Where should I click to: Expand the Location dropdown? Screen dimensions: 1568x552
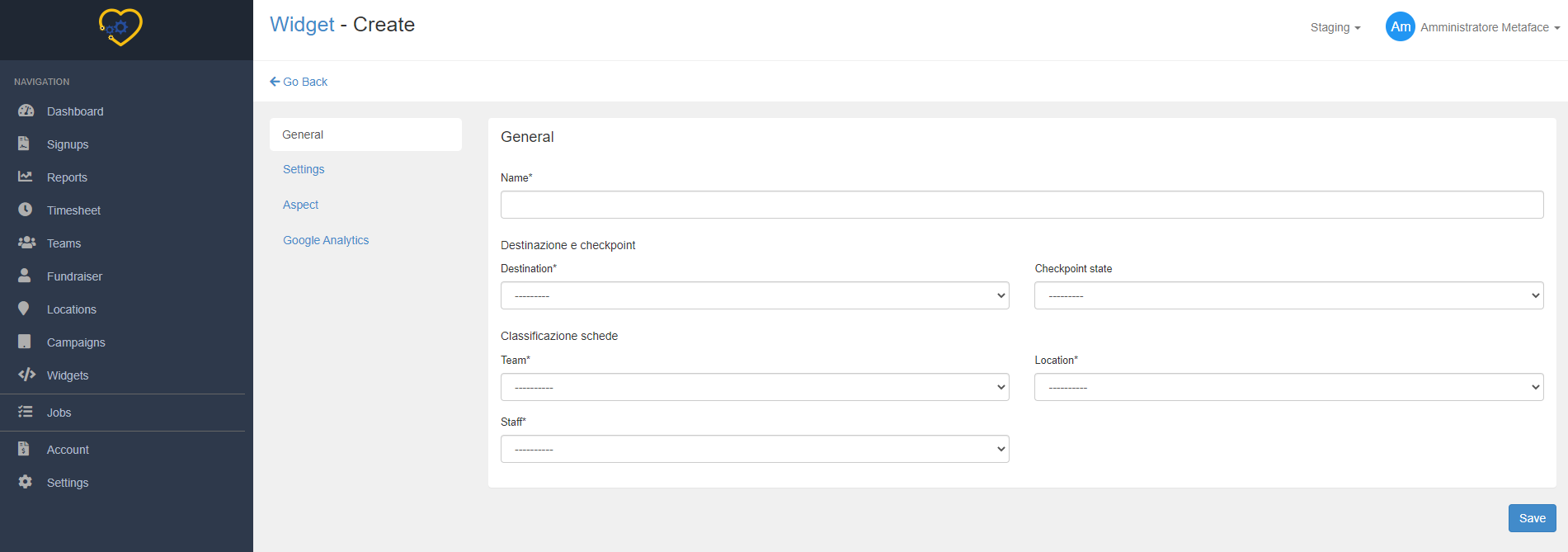1288,387
